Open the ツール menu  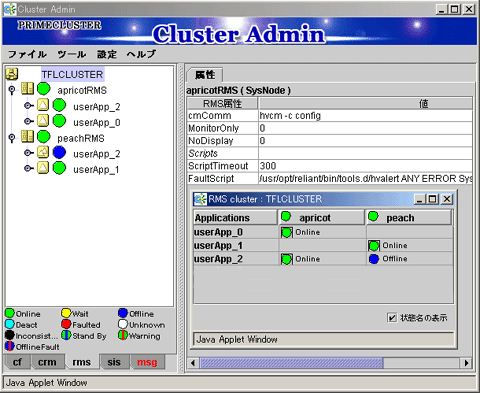coord(72,54)
